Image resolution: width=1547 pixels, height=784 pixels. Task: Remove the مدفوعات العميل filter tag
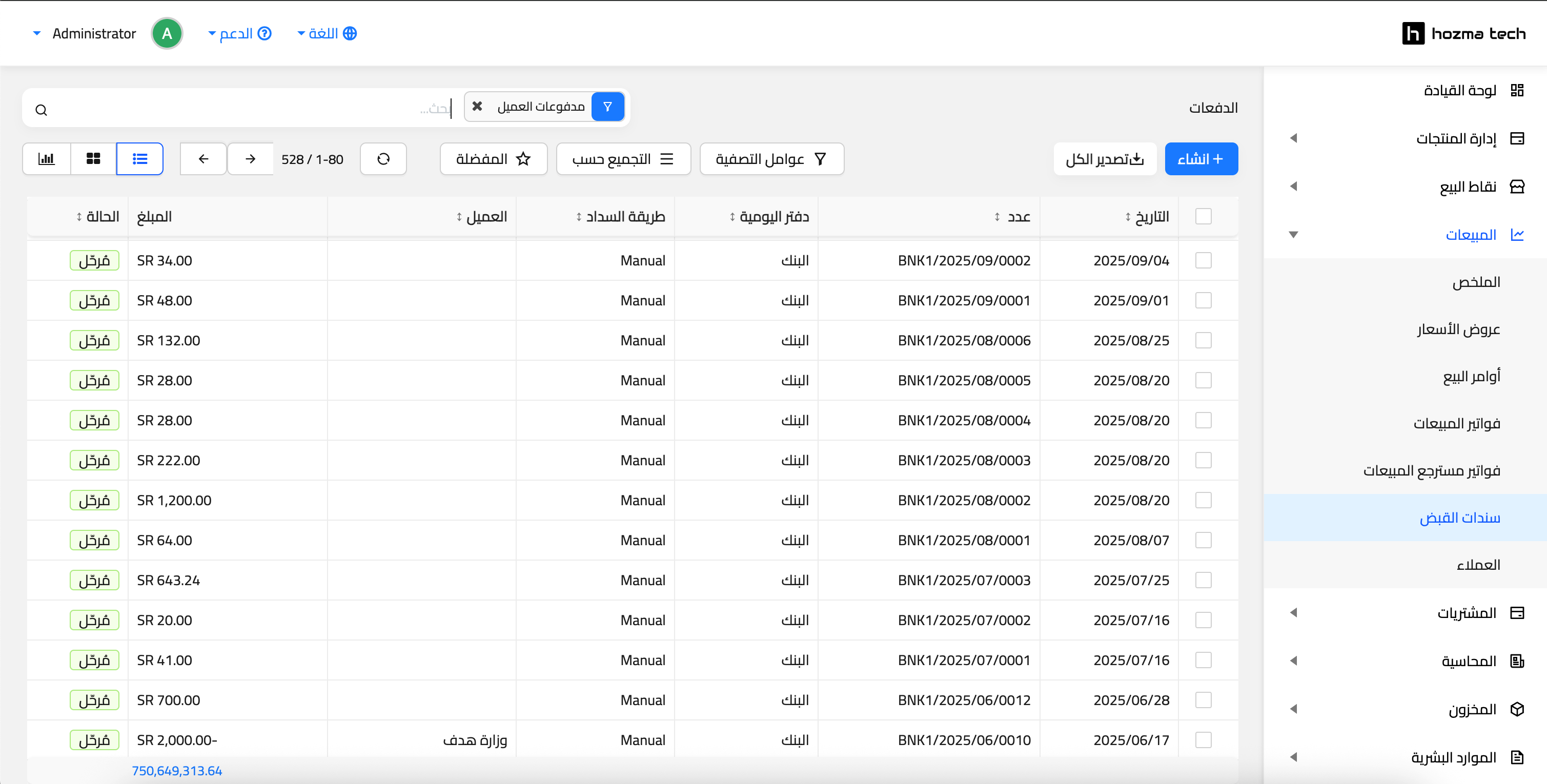[477, 106]
